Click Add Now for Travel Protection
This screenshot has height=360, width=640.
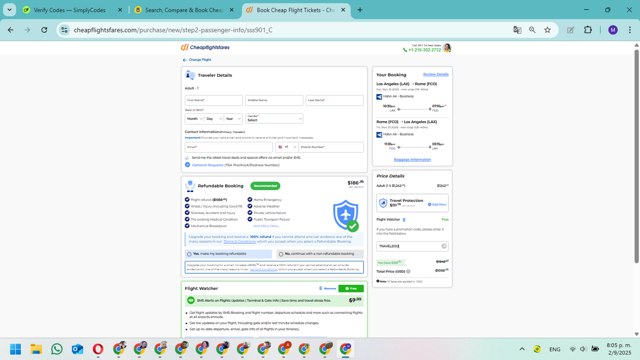pyautogui.click(x=437, y=204)
